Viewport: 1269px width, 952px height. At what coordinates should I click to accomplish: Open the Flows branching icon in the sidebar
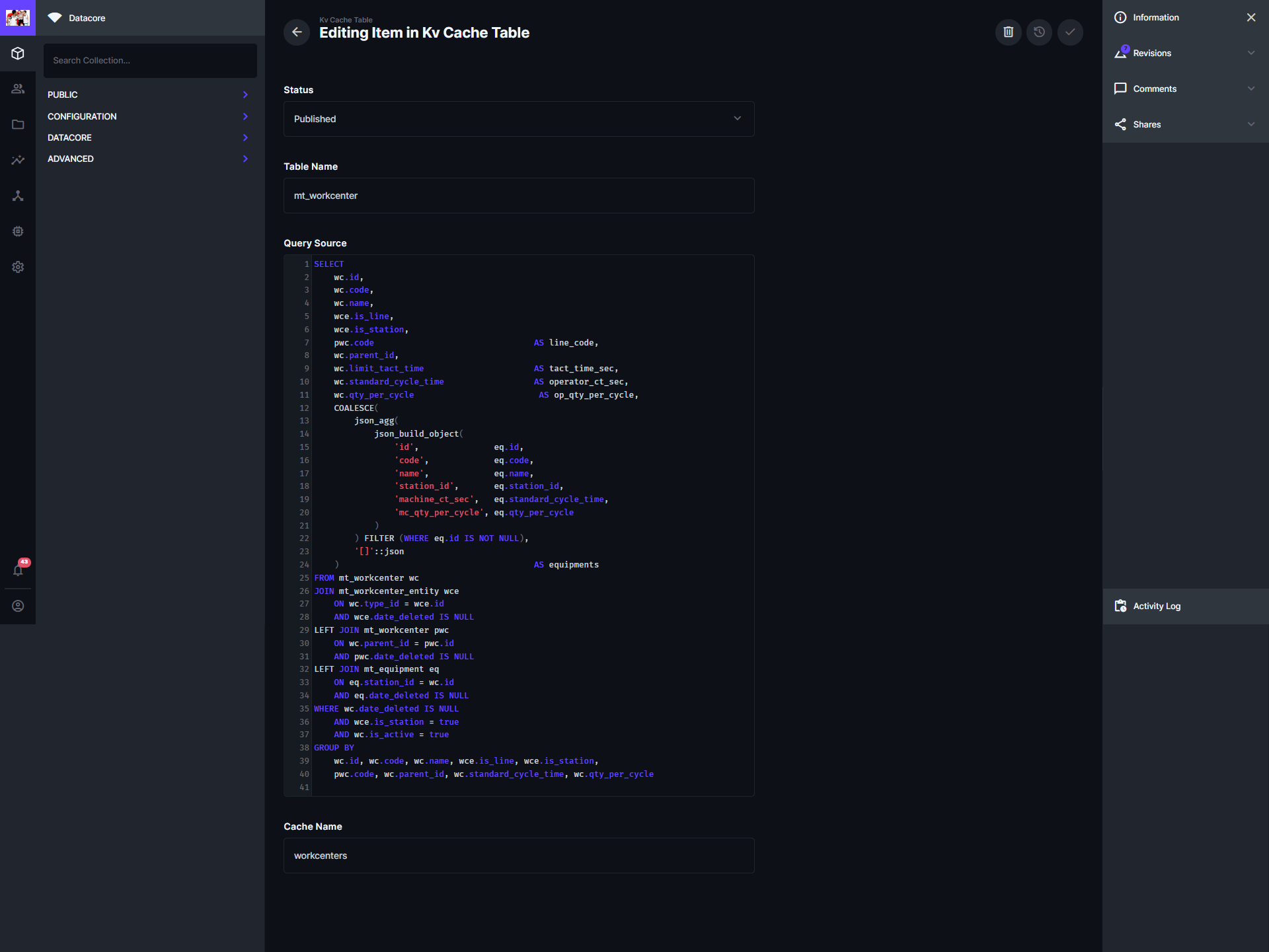coord(18,196)
